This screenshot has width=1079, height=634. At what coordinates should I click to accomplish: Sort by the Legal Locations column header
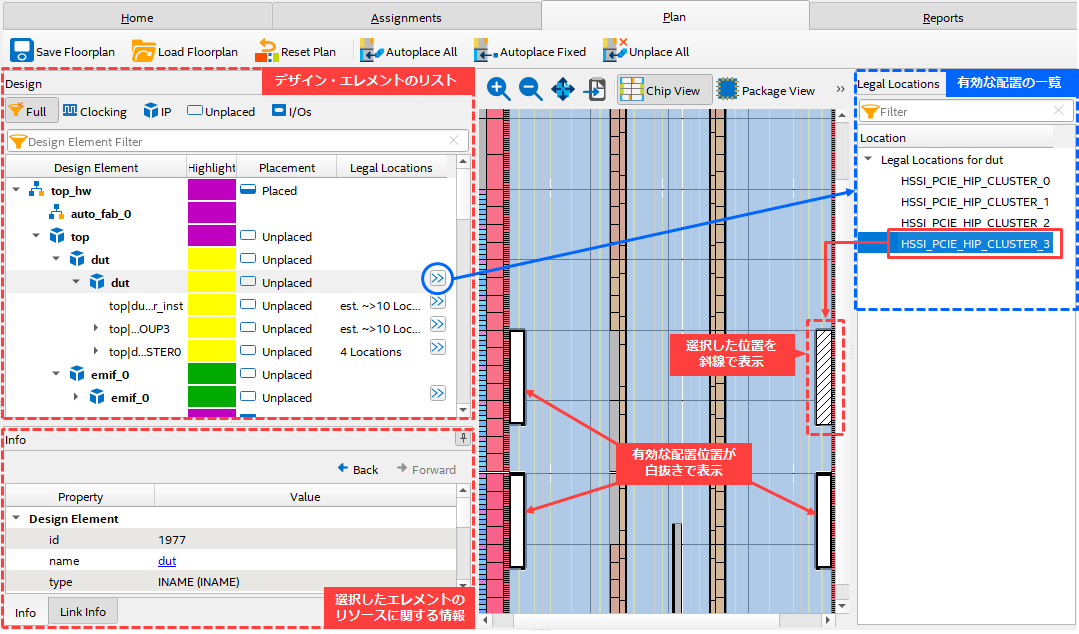(x=391, y=167)
